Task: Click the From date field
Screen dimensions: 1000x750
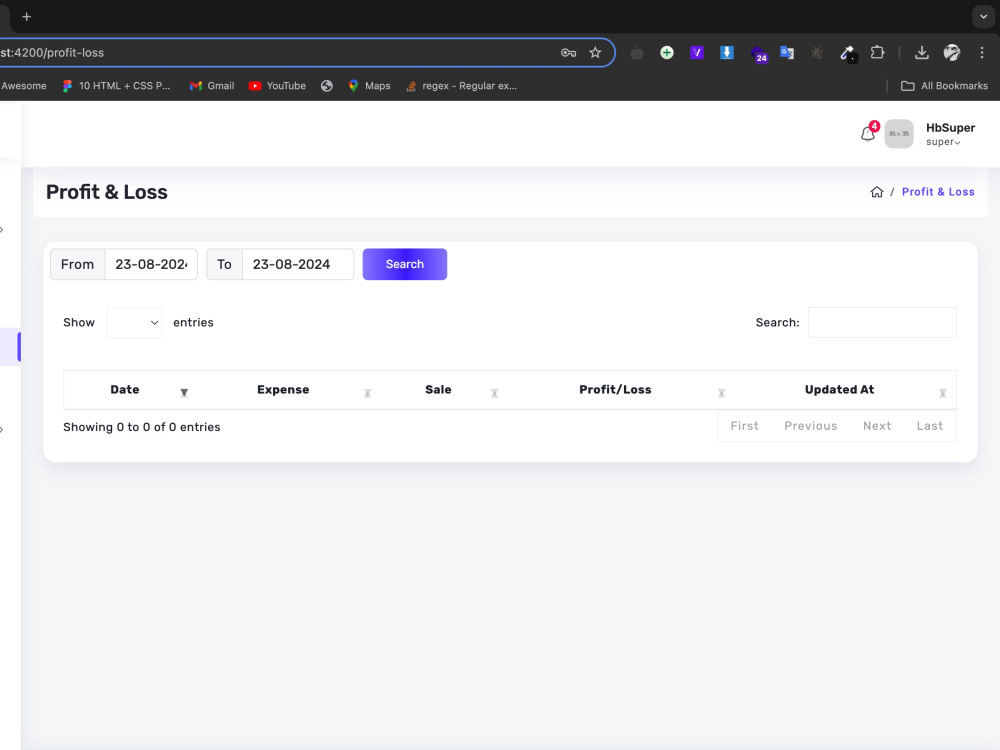Action: [x=151, y=264]
